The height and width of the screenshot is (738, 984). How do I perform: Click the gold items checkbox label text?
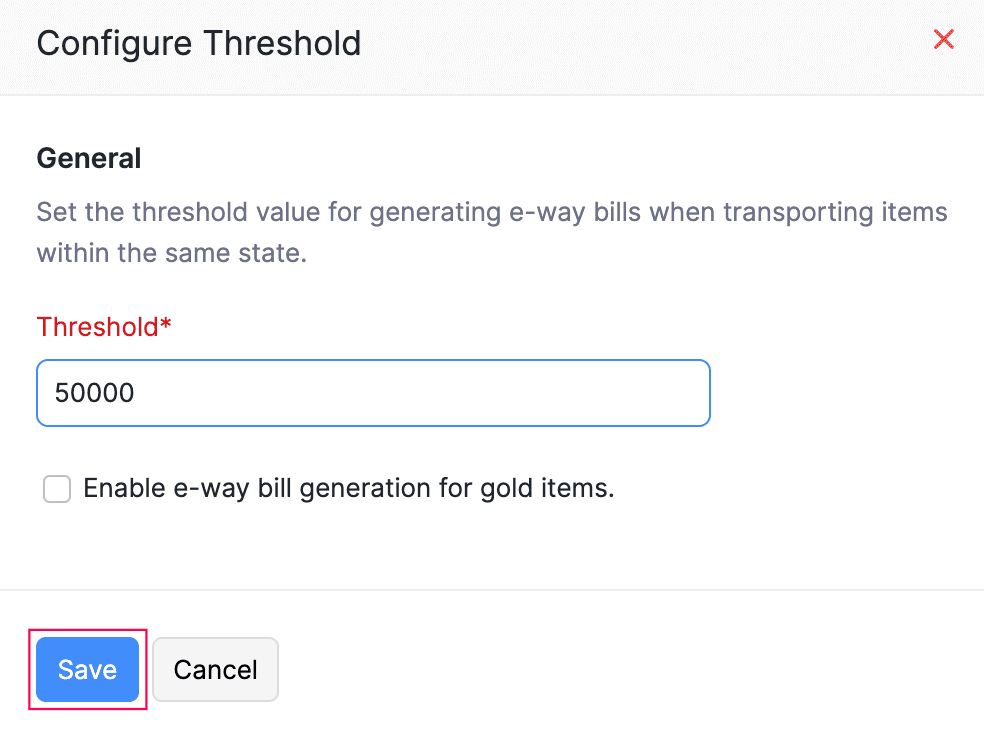(x=348, y=488)
